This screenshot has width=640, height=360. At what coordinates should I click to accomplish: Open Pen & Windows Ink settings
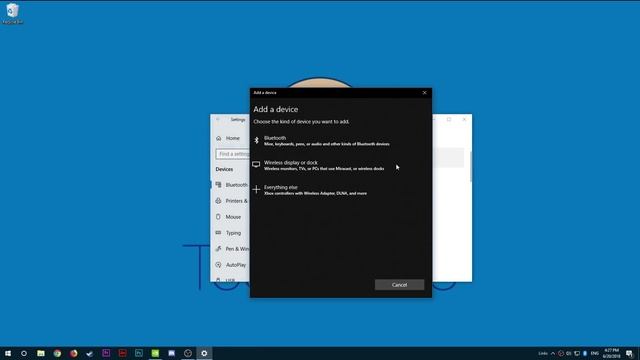point(231,249)
